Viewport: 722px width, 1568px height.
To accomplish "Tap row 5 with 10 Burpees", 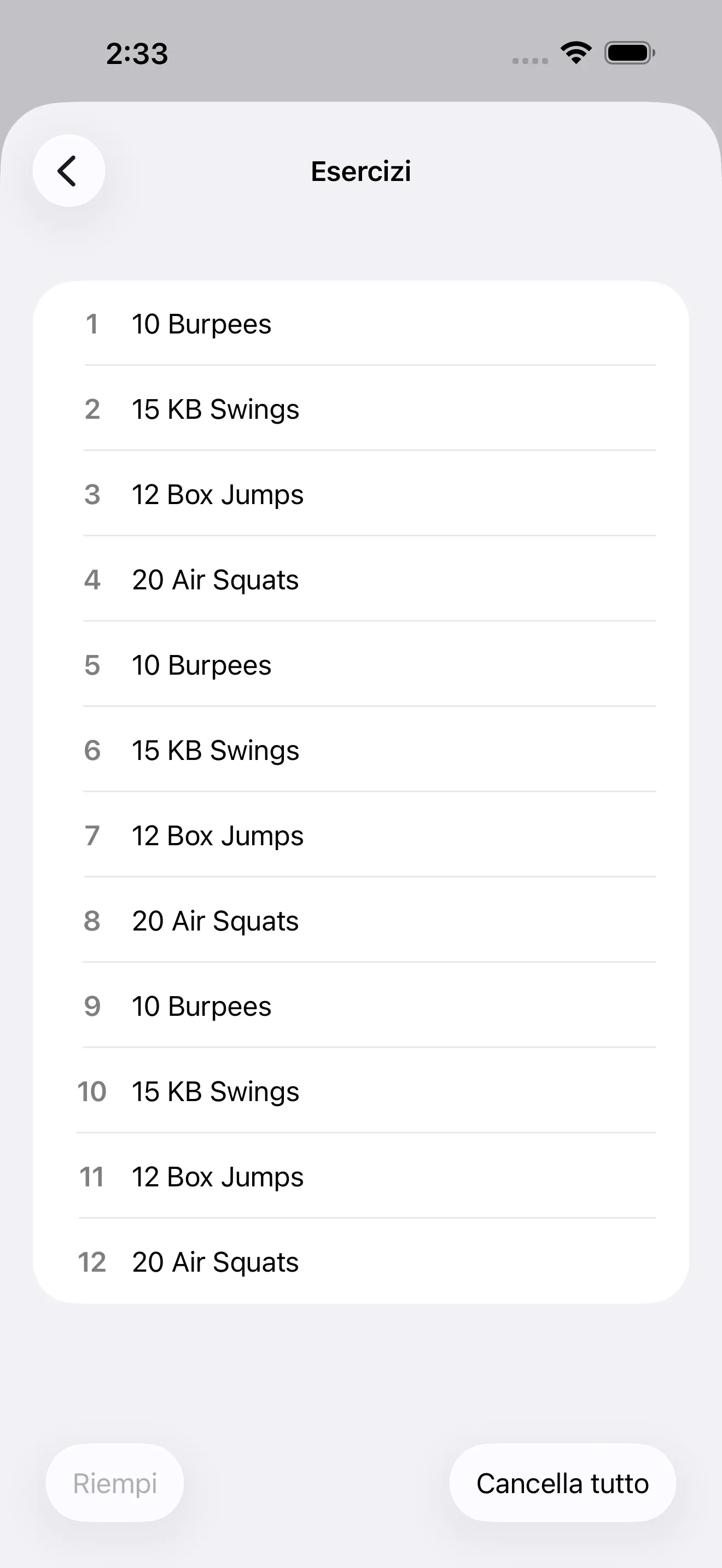I will point(360,665).
